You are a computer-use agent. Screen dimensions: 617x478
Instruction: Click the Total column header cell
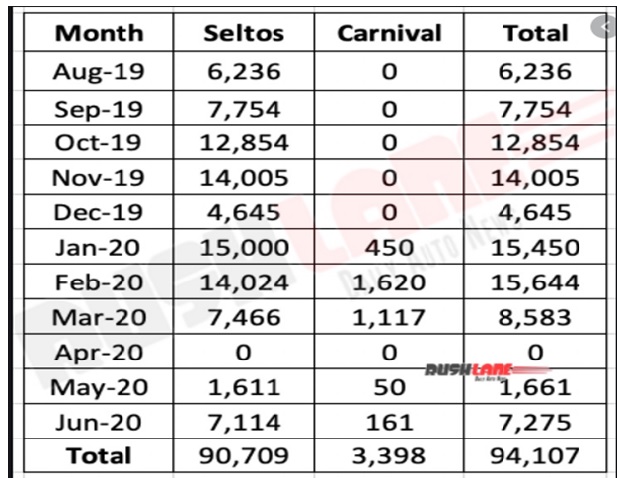tap(535, 32)
